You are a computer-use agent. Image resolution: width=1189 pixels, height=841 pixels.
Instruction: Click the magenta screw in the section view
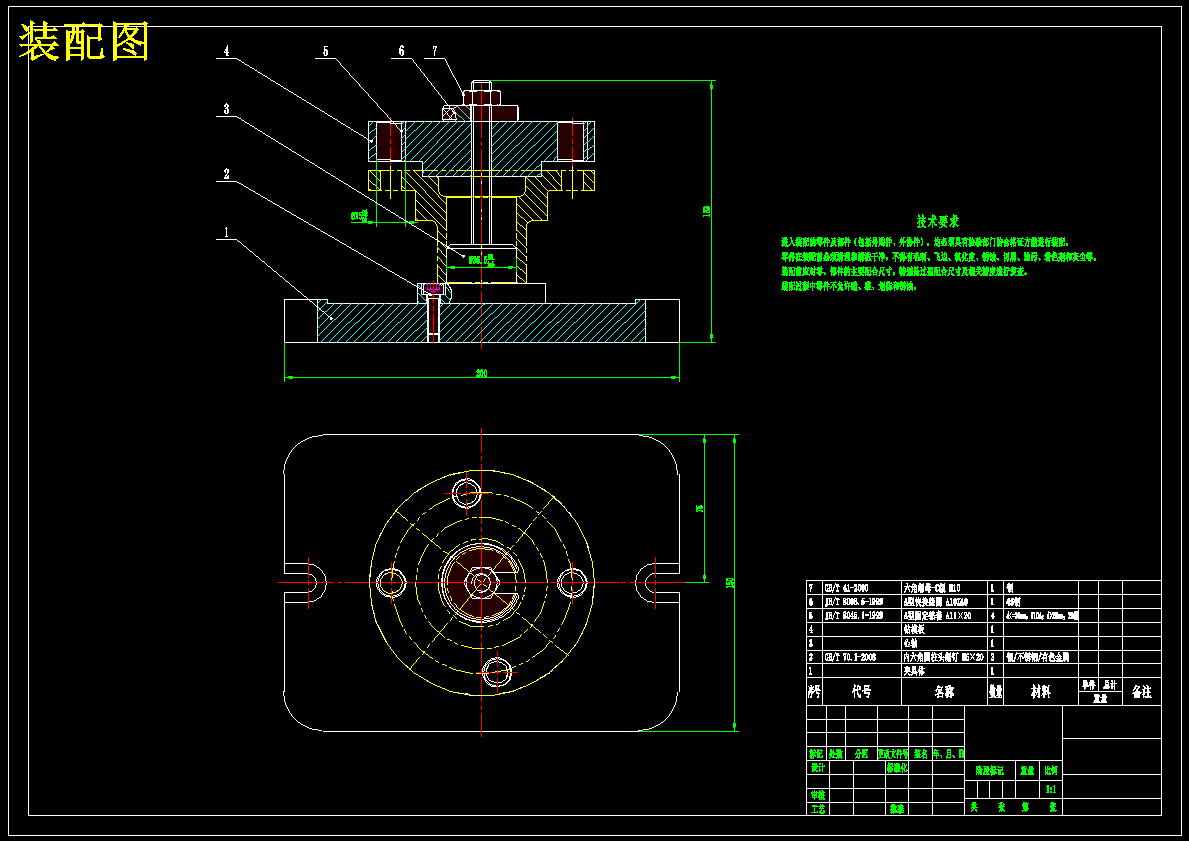pyautogui.click(x=434, y=289)
